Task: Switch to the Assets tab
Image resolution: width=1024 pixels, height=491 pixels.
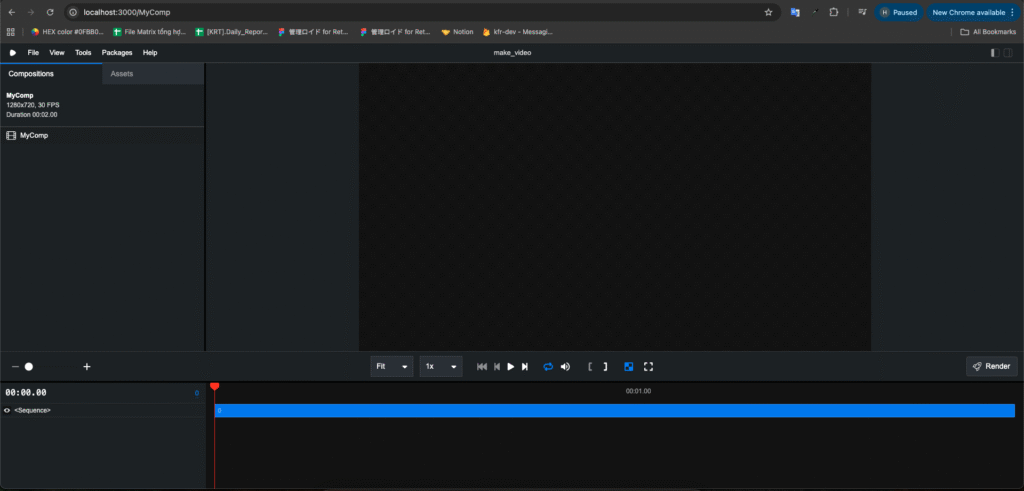Action: (x=122, y=74)
